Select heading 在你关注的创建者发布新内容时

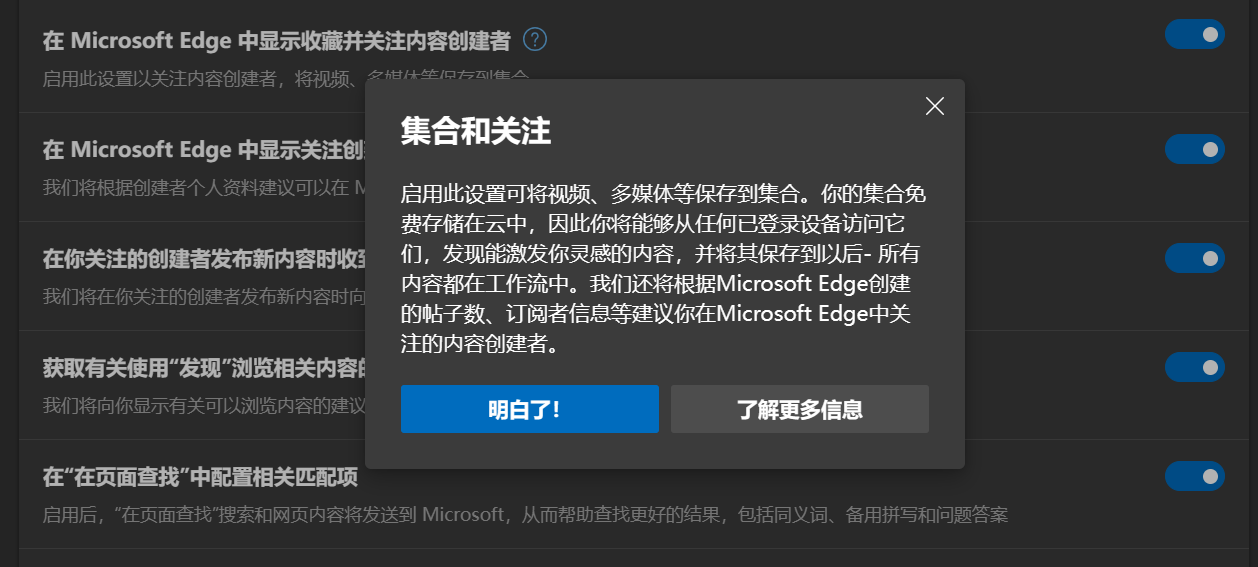204,259
